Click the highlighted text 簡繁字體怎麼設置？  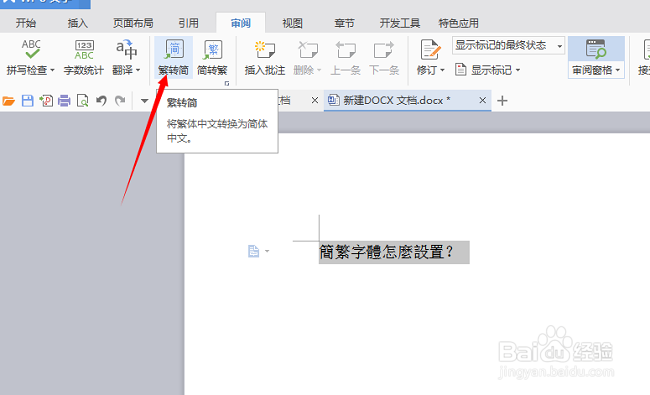point(394,252)
